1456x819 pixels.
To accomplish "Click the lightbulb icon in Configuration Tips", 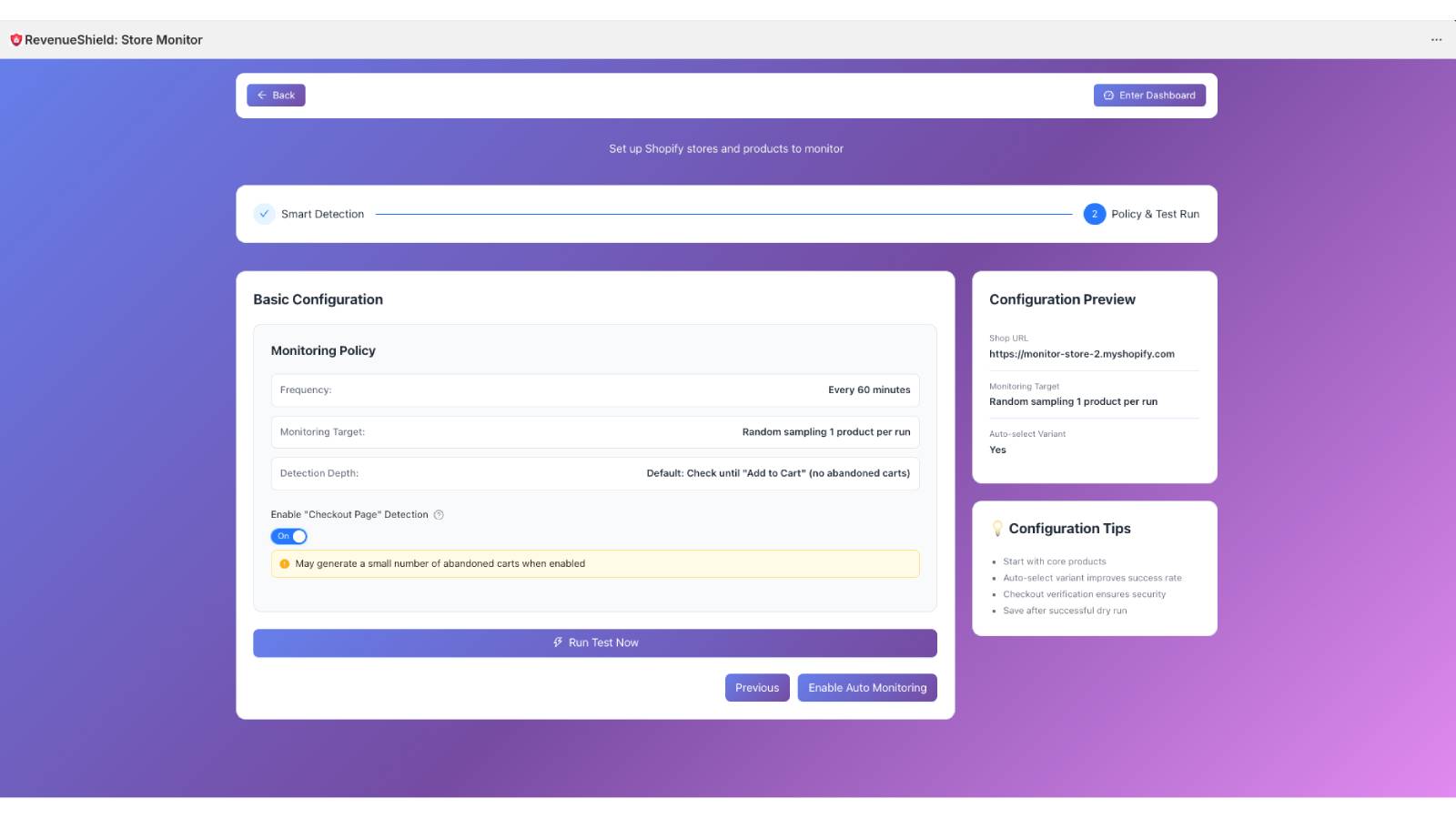I will [998, 528].
